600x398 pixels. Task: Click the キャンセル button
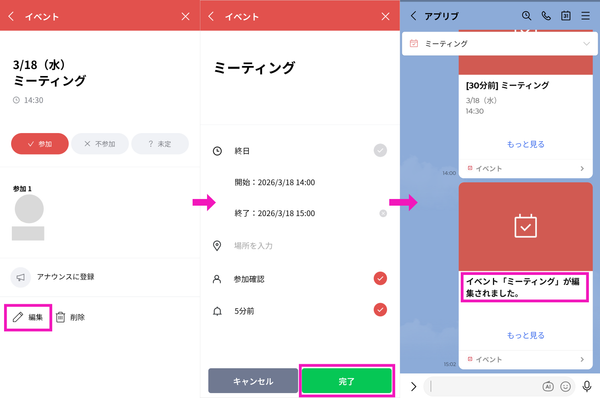click(253, 381)
